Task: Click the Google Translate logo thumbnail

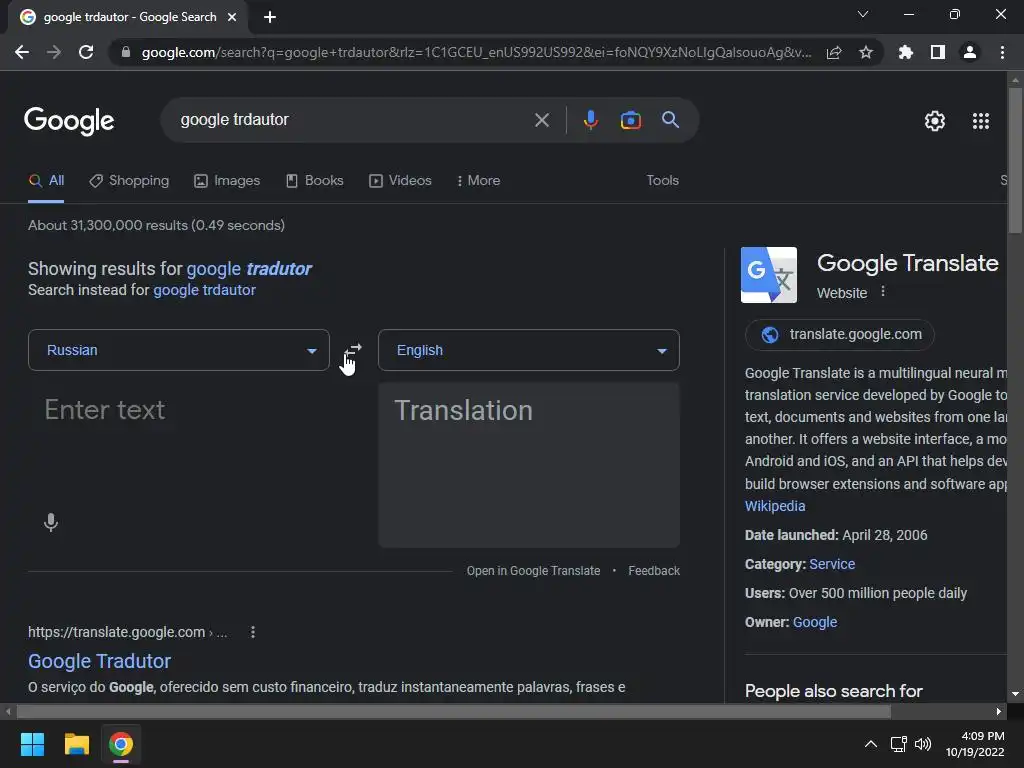Action: pyautogui.click(x=769, y=275)
